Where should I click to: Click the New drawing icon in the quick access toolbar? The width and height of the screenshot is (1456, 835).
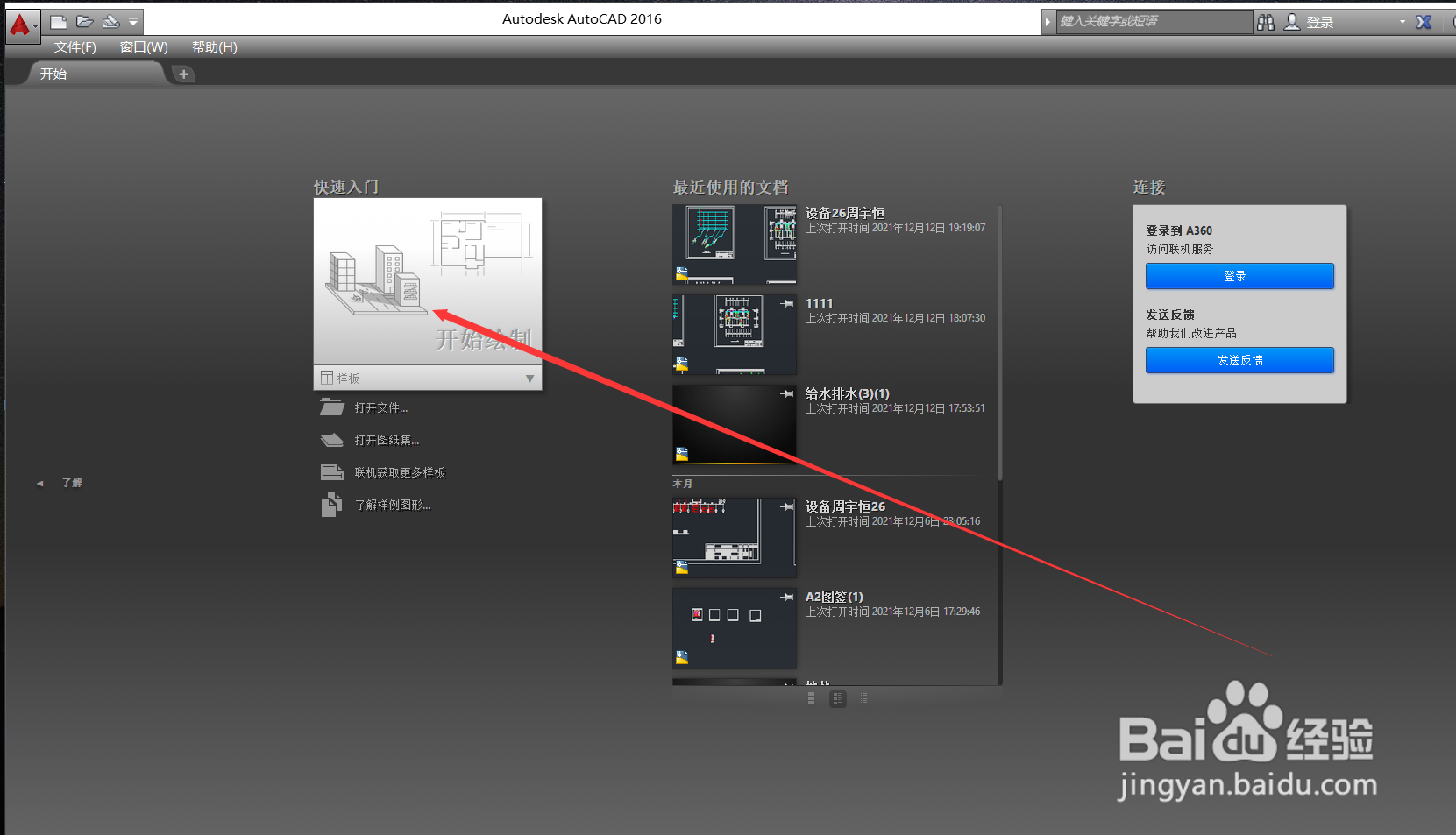[x=59, y=21]
